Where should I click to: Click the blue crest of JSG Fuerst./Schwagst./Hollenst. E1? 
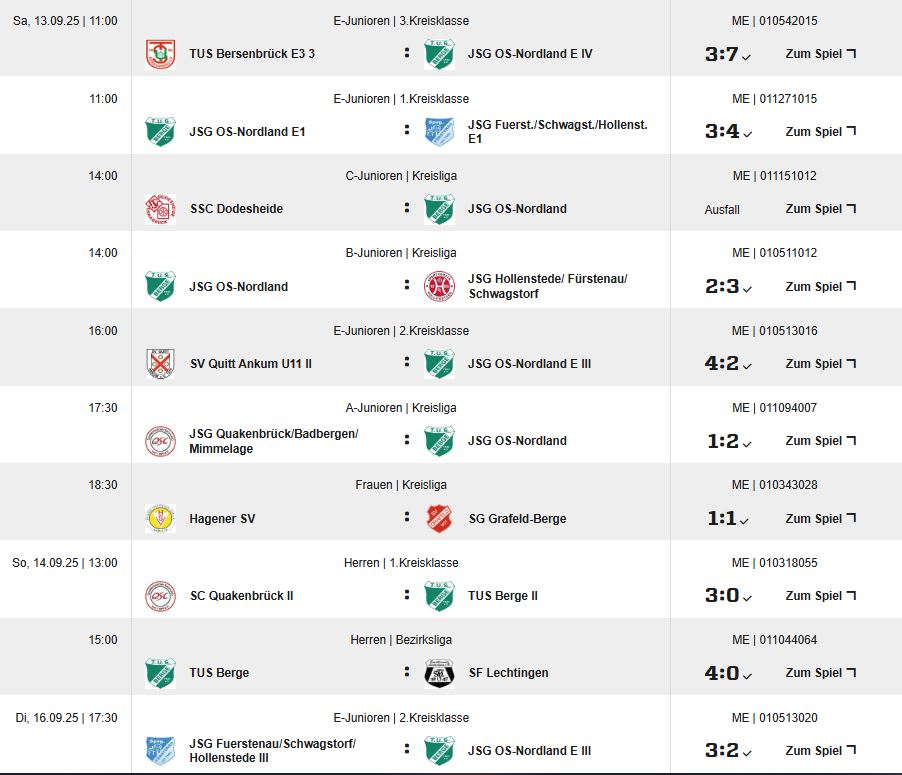(439, 132)
